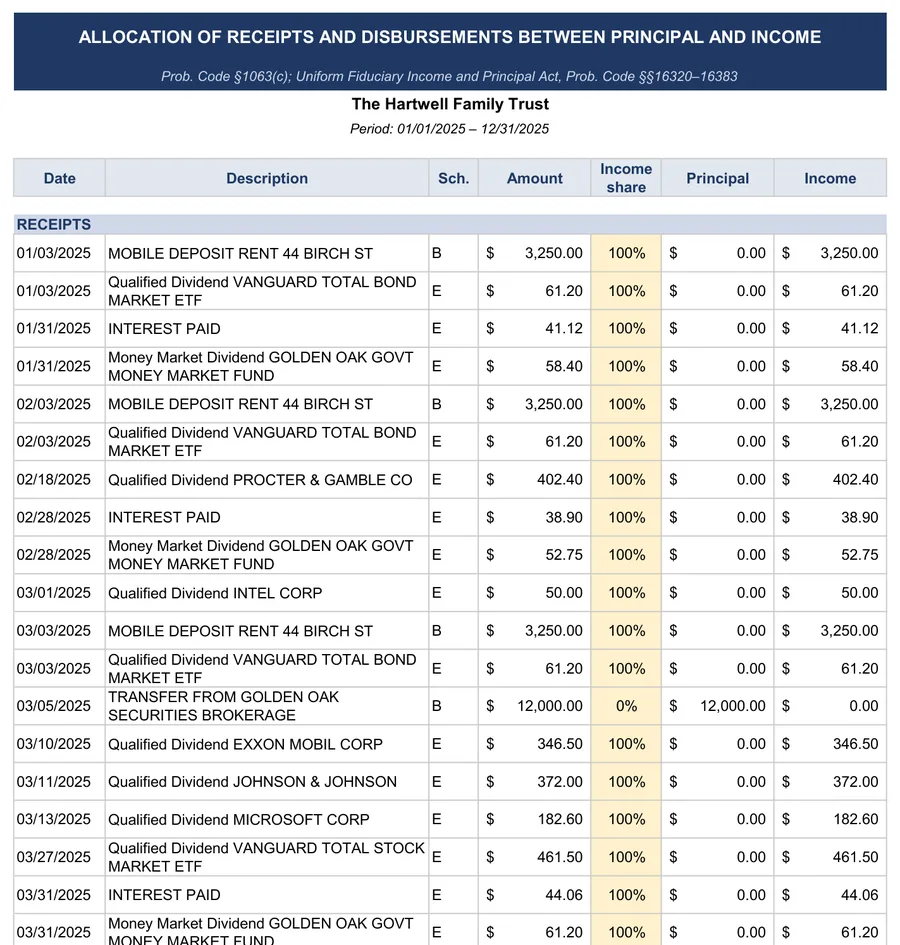
Task: Click the document title banner heading
Action: [x=450, y=37]
